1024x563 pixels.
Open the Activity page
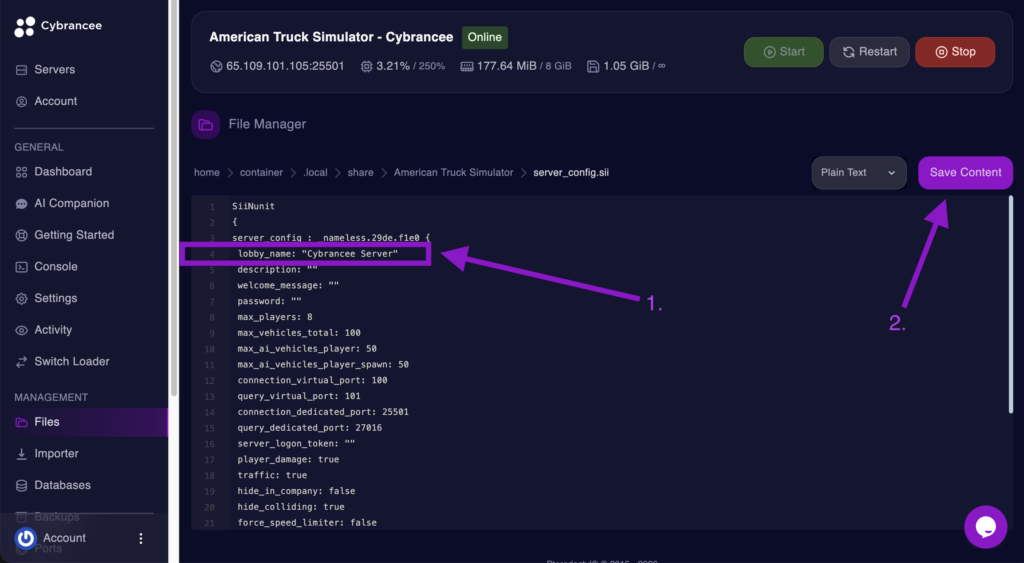[x=53, y=330]
